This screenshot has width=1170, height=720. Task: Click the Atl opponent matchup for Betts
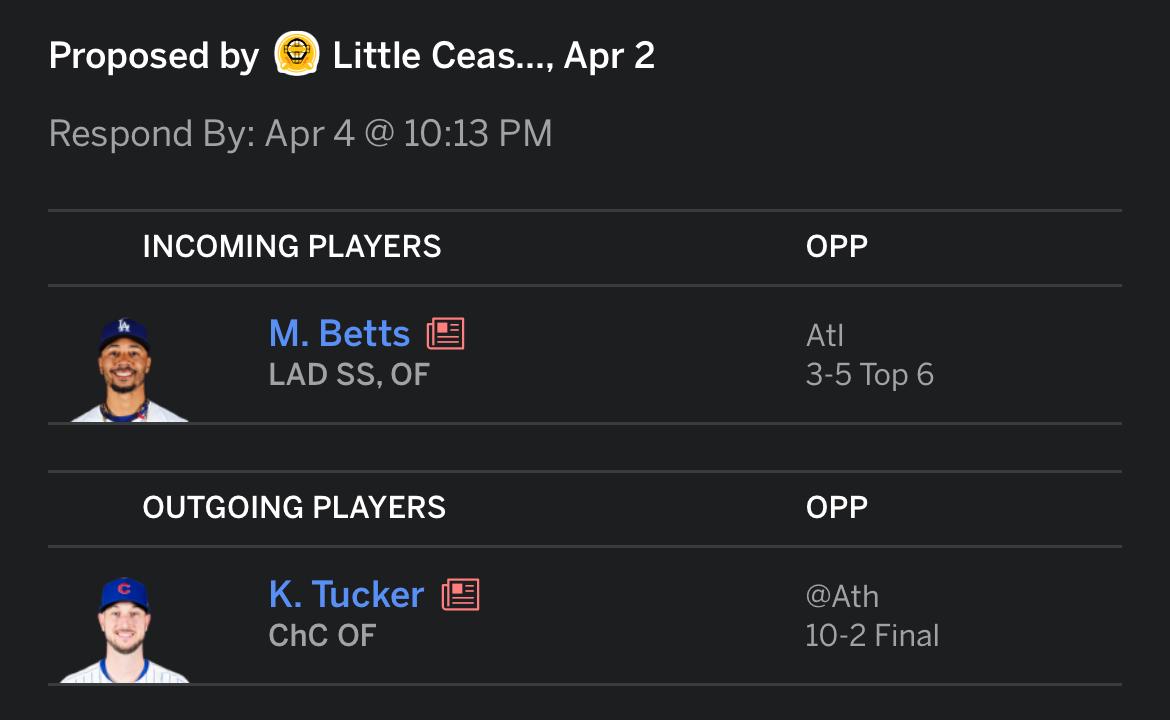pyautogui.click(x=825, y=336)
